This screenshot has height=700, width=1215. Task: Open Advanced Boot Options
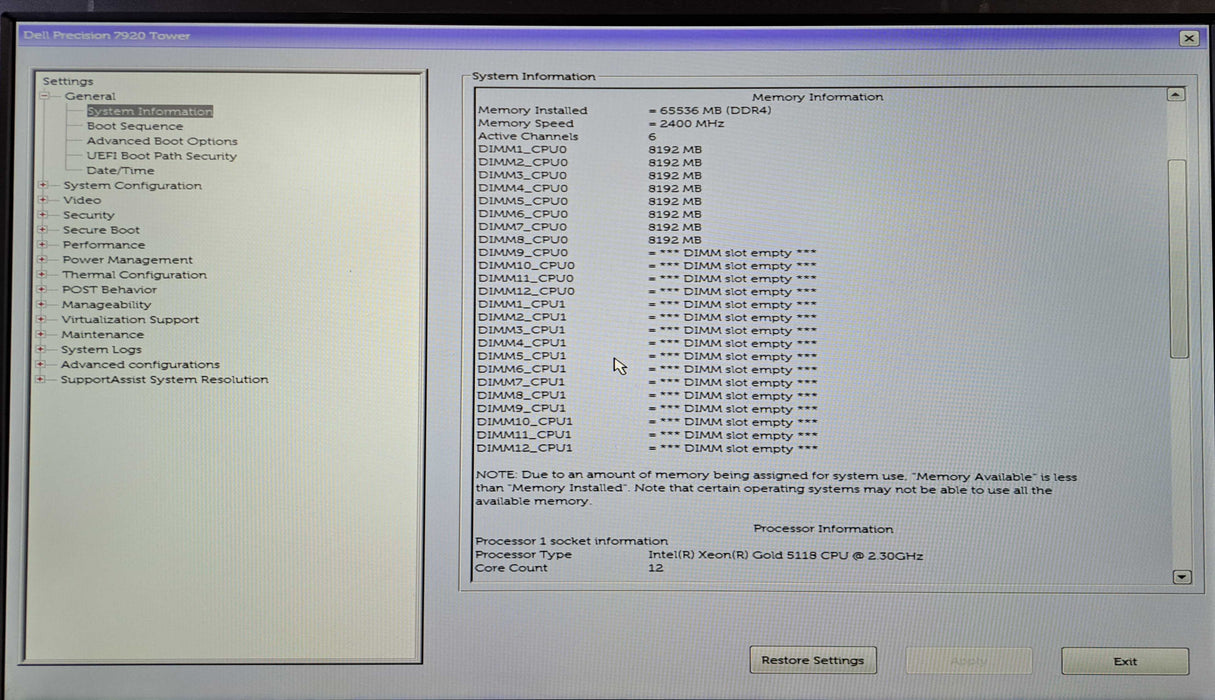pyautogui.click(x=161, y=142)
